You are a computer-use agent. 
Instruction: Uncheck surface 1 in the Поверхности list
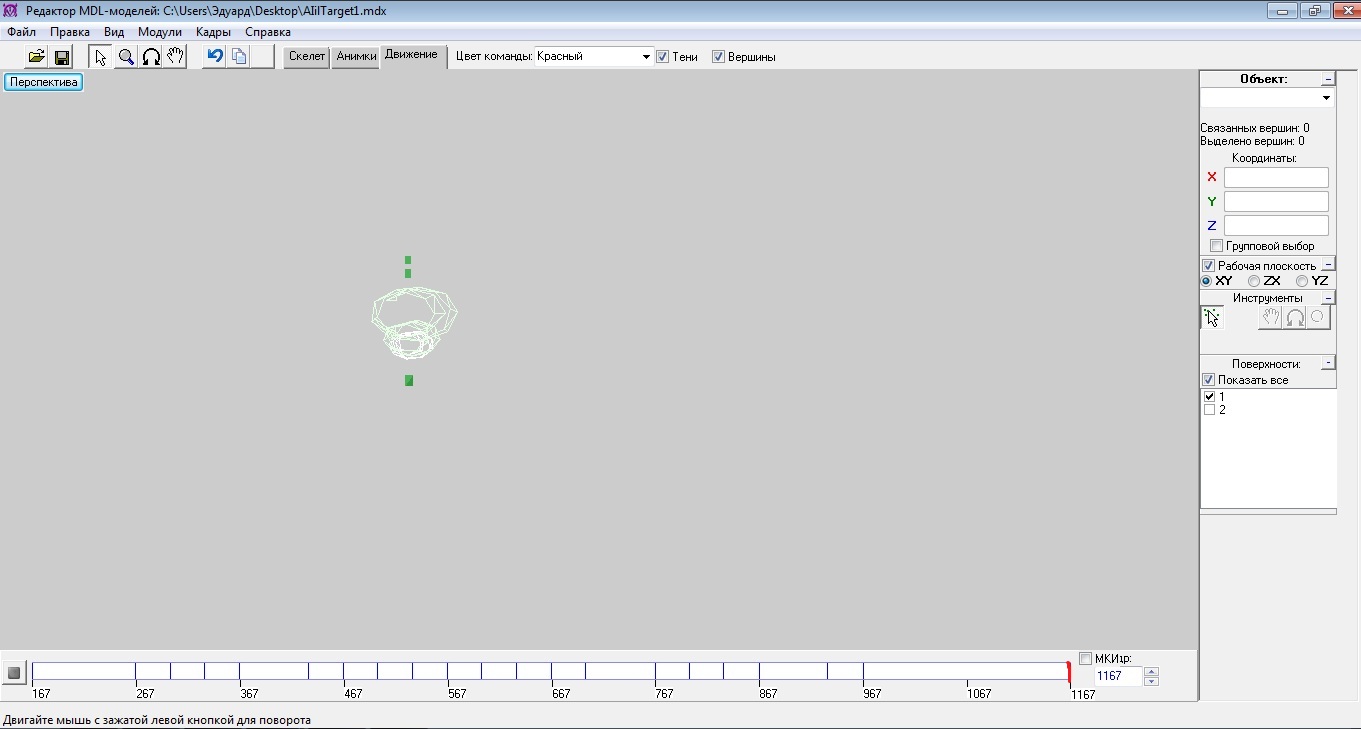pos(1210,397)
